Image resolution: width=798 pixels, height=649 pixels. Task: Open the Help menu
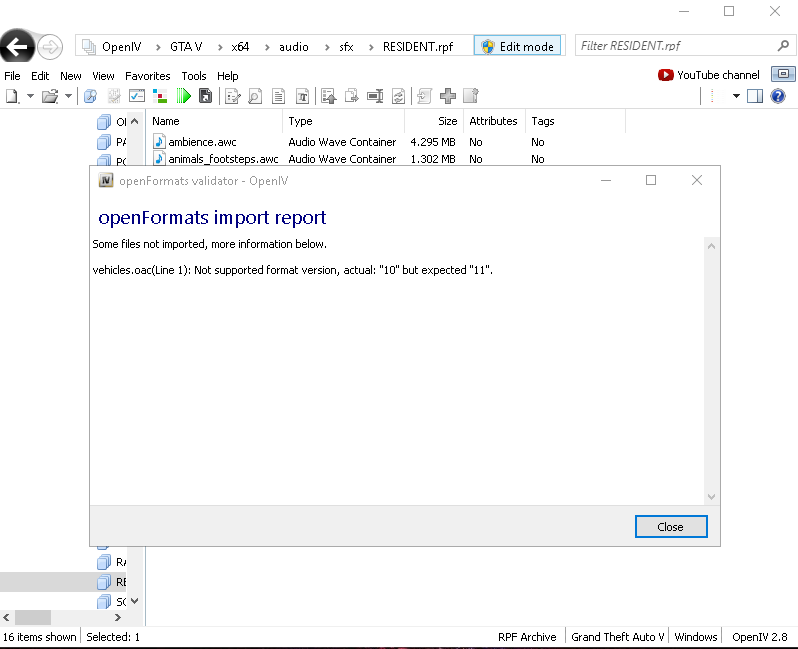click(227, 76)
